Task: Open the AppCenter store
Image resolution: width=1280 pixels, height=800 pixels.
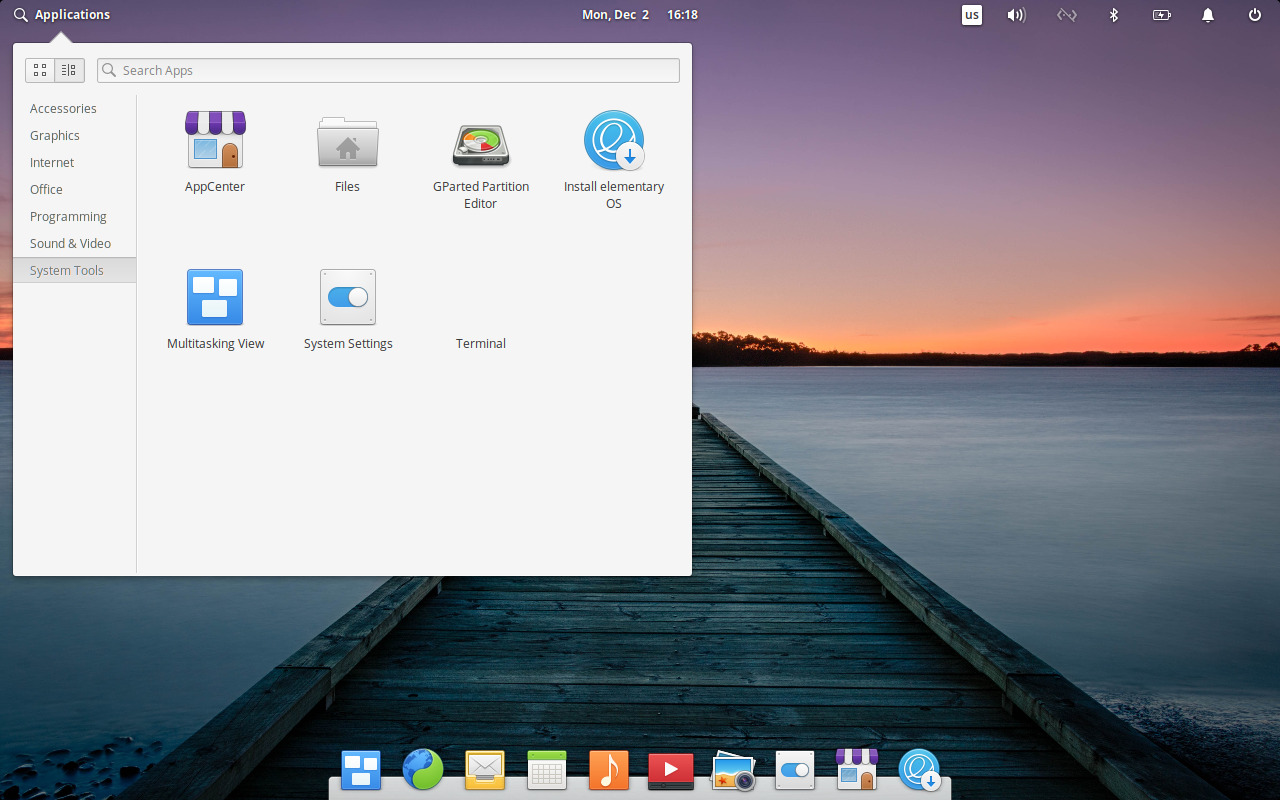Action: click(x=214, y=140)
